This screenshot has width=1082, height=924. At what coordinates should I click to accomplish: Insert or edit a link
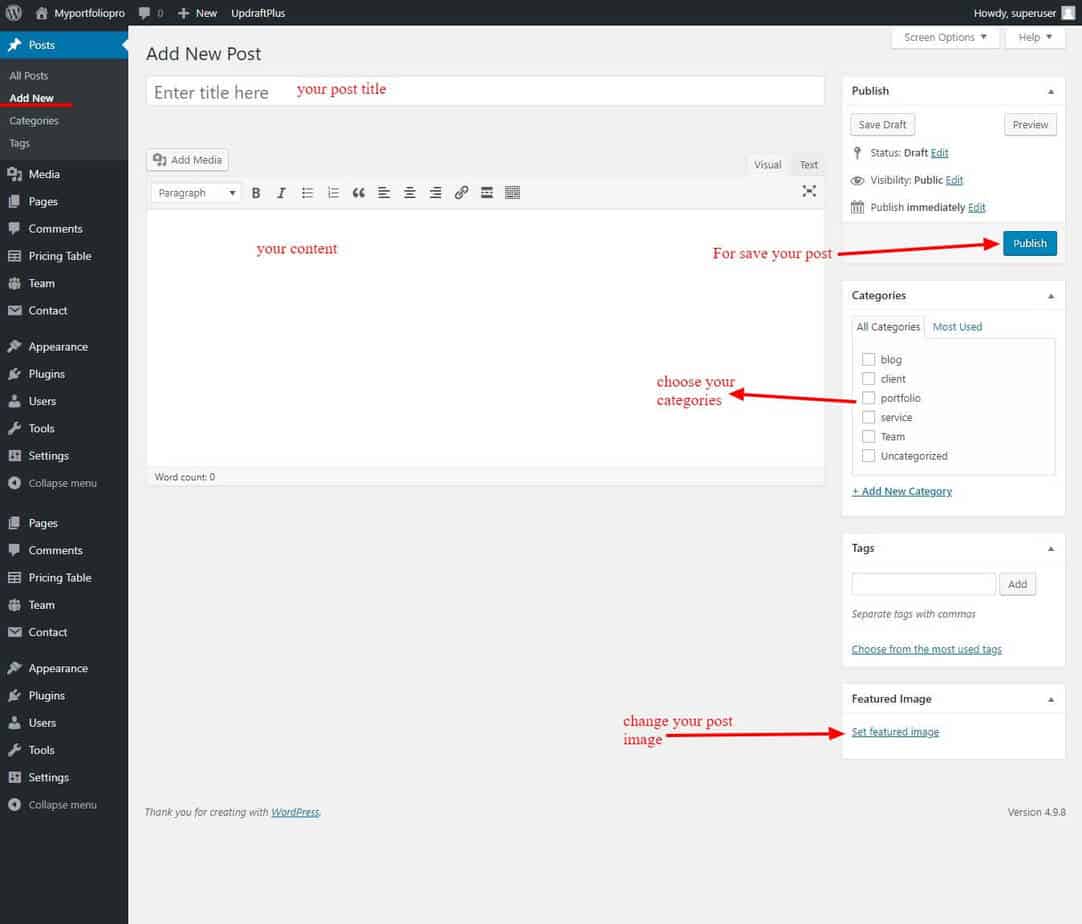pos(462,193)
